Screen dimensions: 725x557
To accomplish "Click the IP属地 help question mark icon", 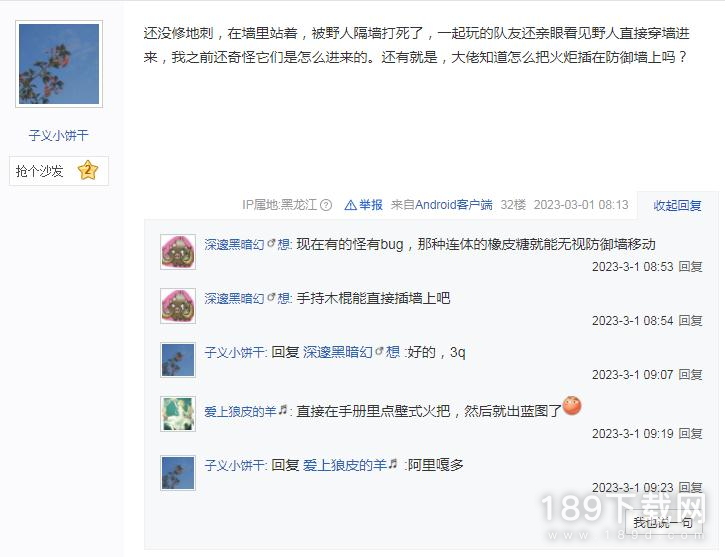I will click(326, 205).
